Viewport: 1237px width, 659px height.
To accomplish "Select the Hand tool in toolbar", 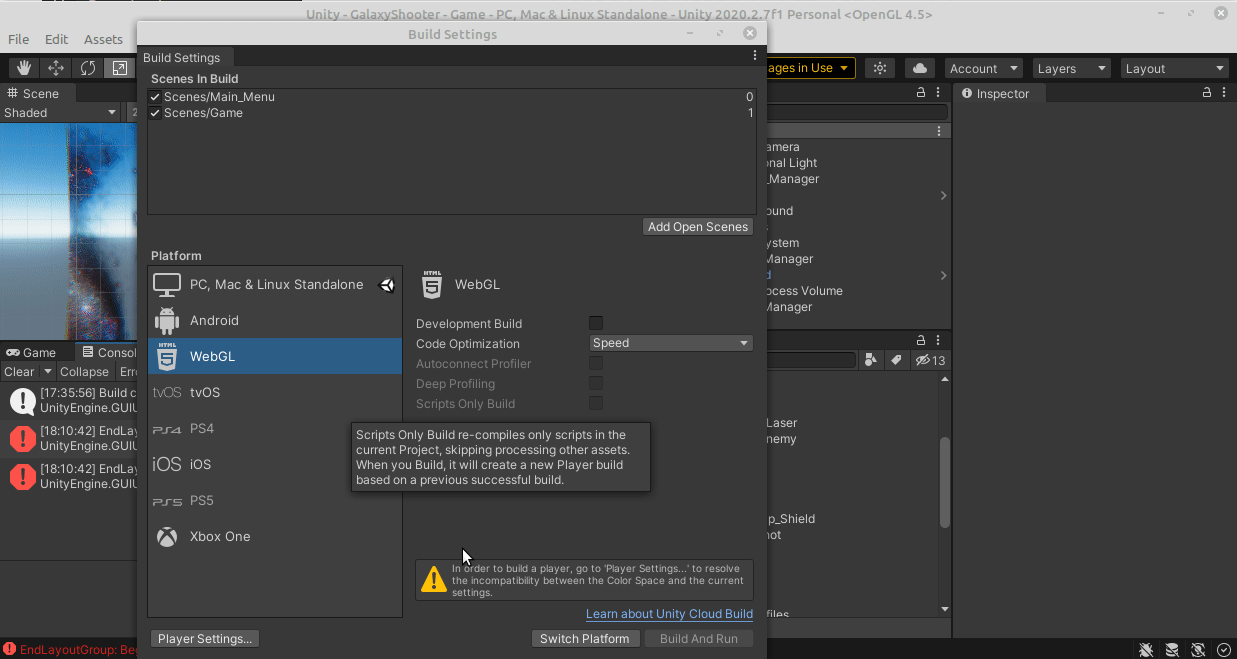I will click(24, 68).
